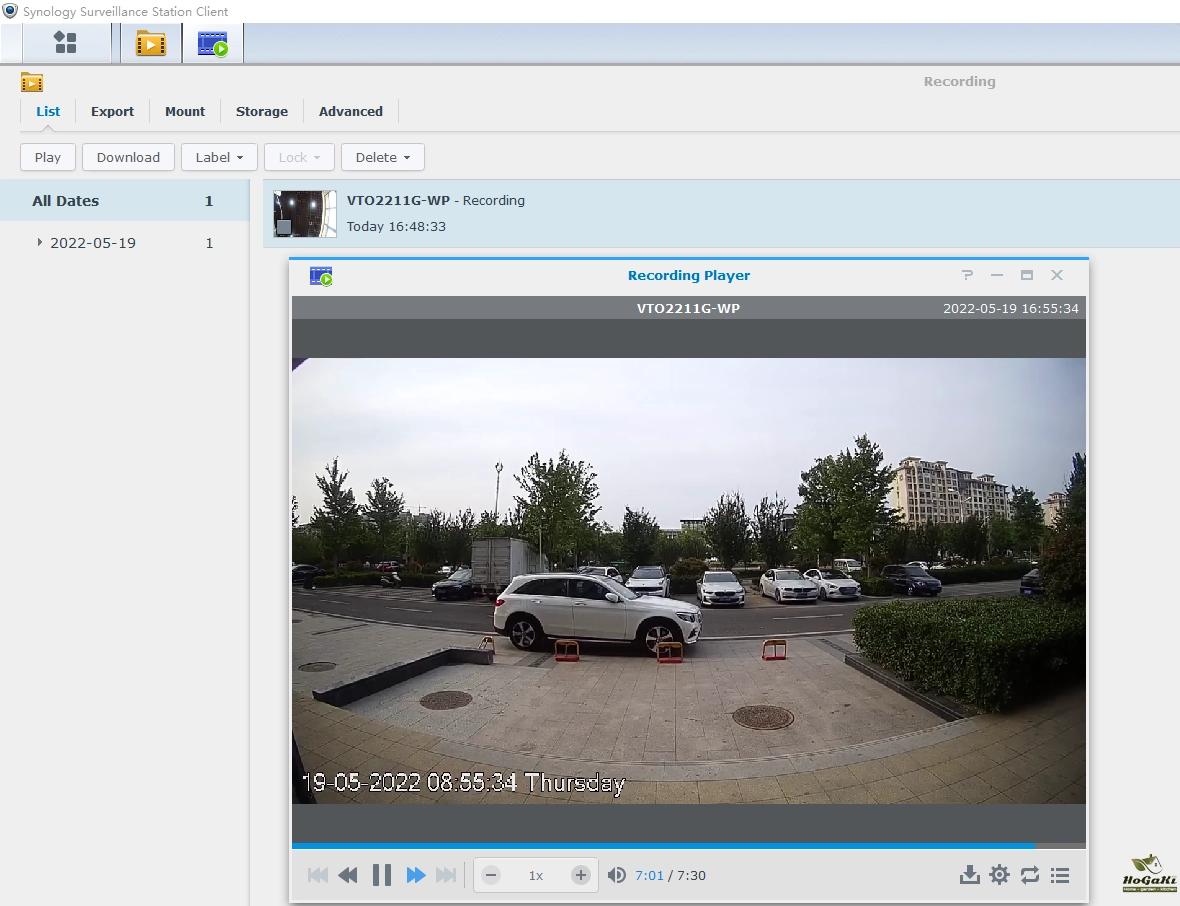The image size is (1180, 906).
Task: Open the Recording app tab icon
Action: pos(151,43)
